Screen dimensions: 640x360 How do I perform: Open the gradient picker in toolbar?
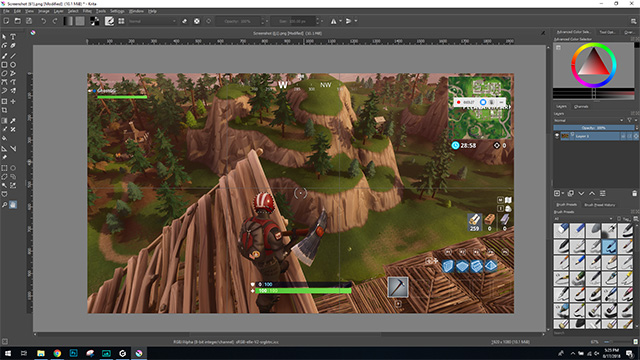tap(68, 21)
